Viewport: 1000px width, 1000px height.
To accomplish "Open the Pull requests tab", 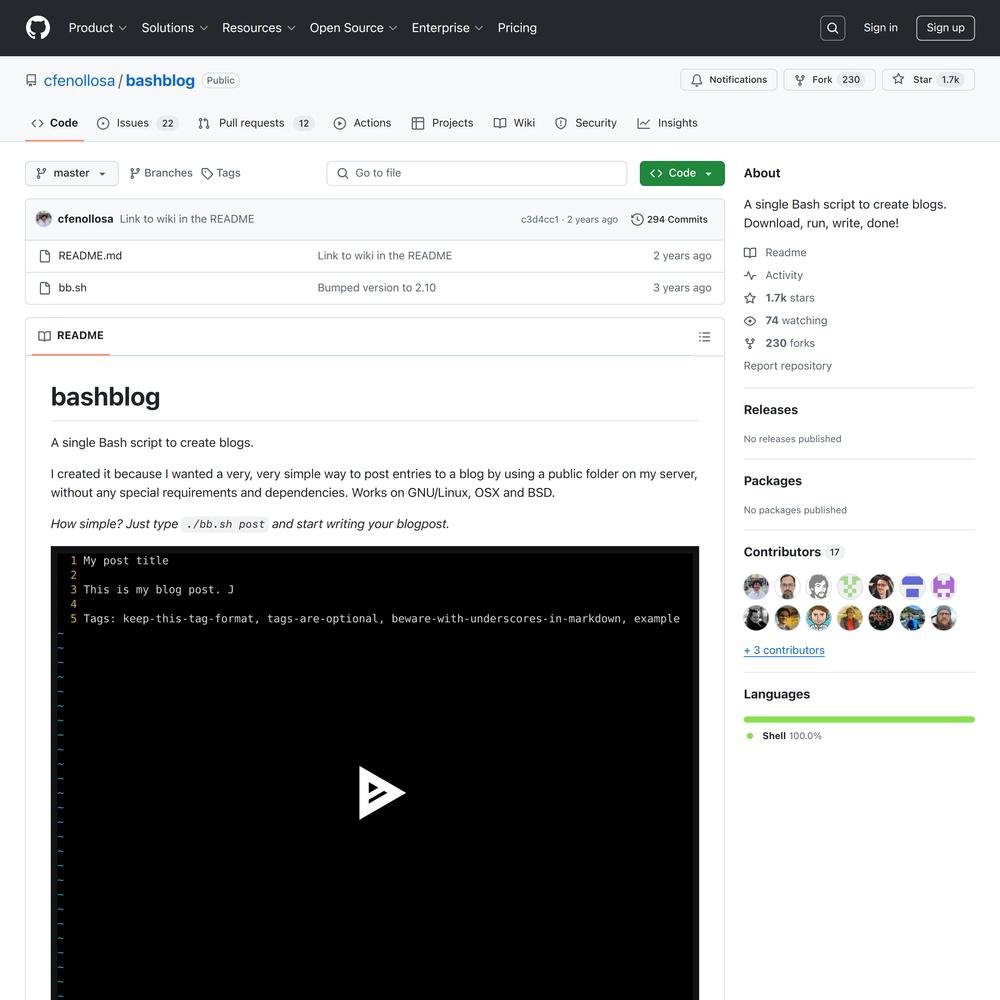I will coord(254,123).
